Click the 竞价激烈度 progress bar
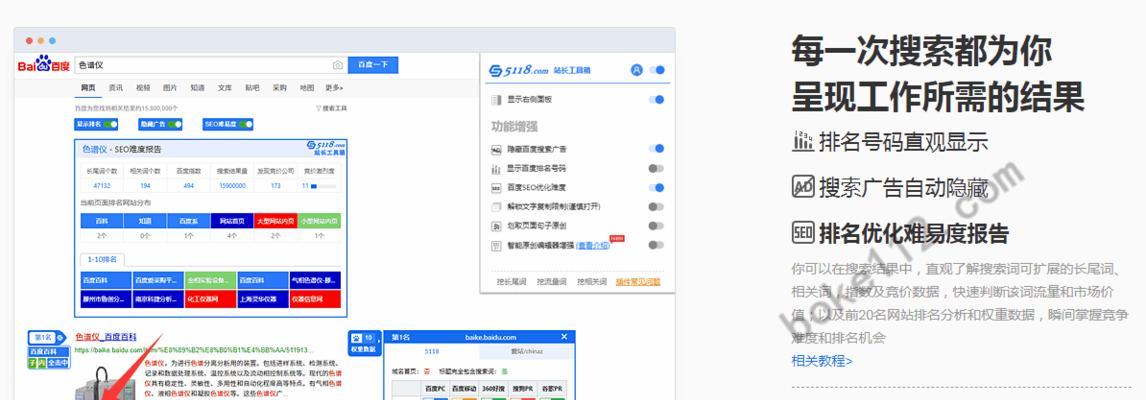Image resolution: width=1146 pixels, height=400 pixels. (x=324, y=186)
